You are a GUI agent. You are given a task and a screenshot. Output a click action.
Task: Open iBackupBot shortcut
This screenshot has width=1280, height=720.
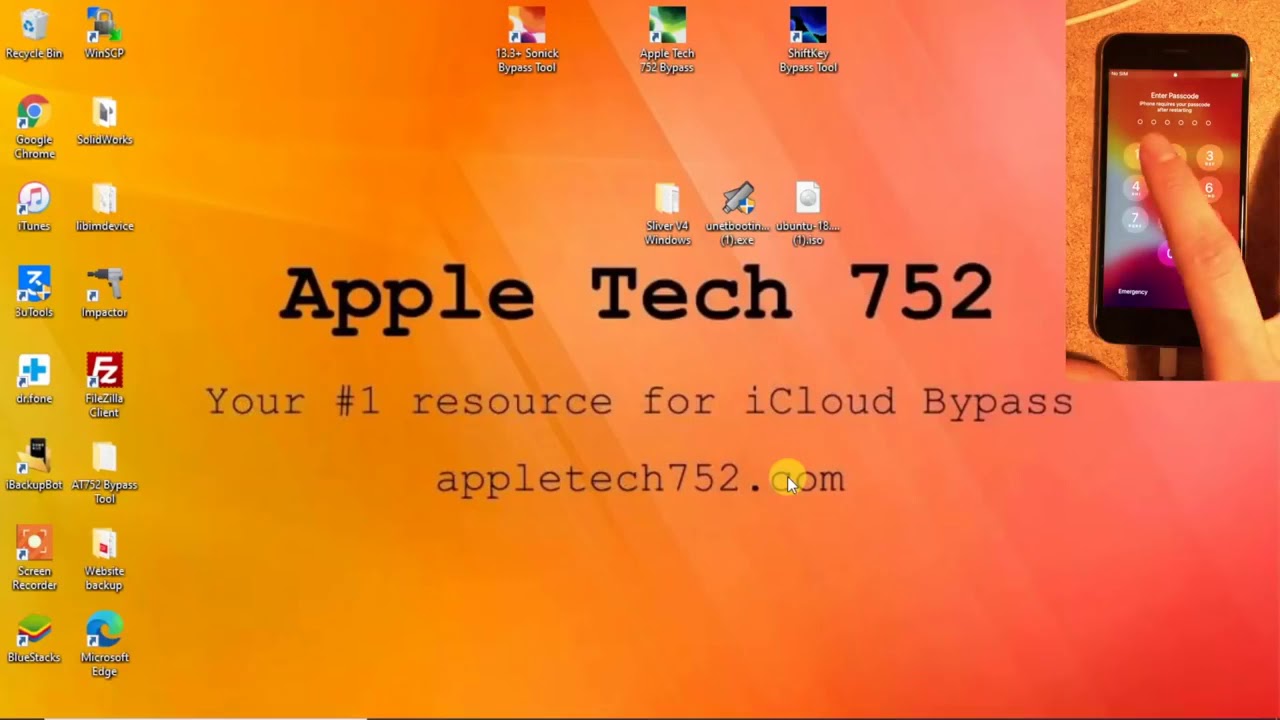[34, 465]
